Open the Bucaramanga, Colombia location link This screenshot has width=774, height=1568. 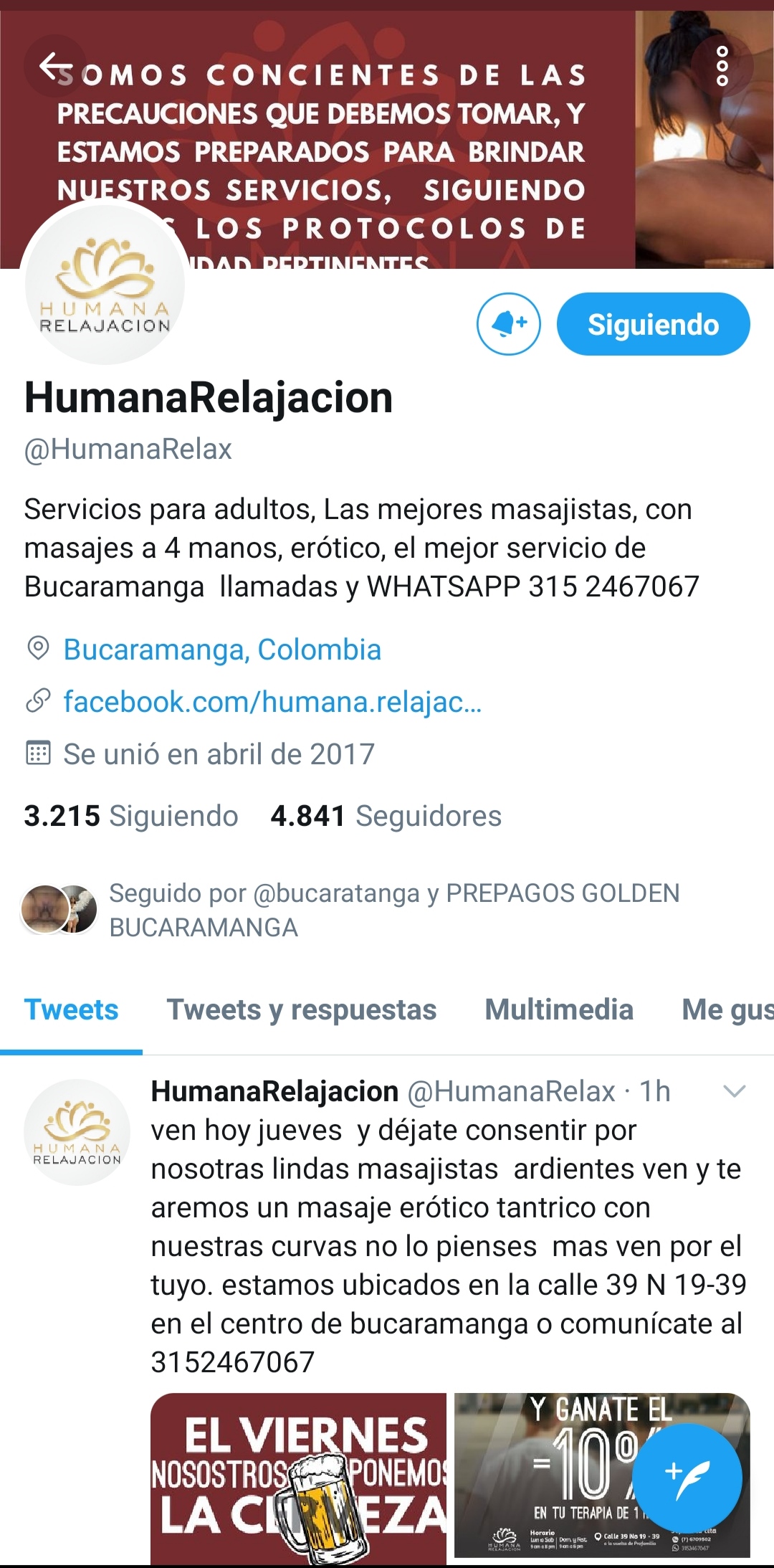tap(222, 650)
